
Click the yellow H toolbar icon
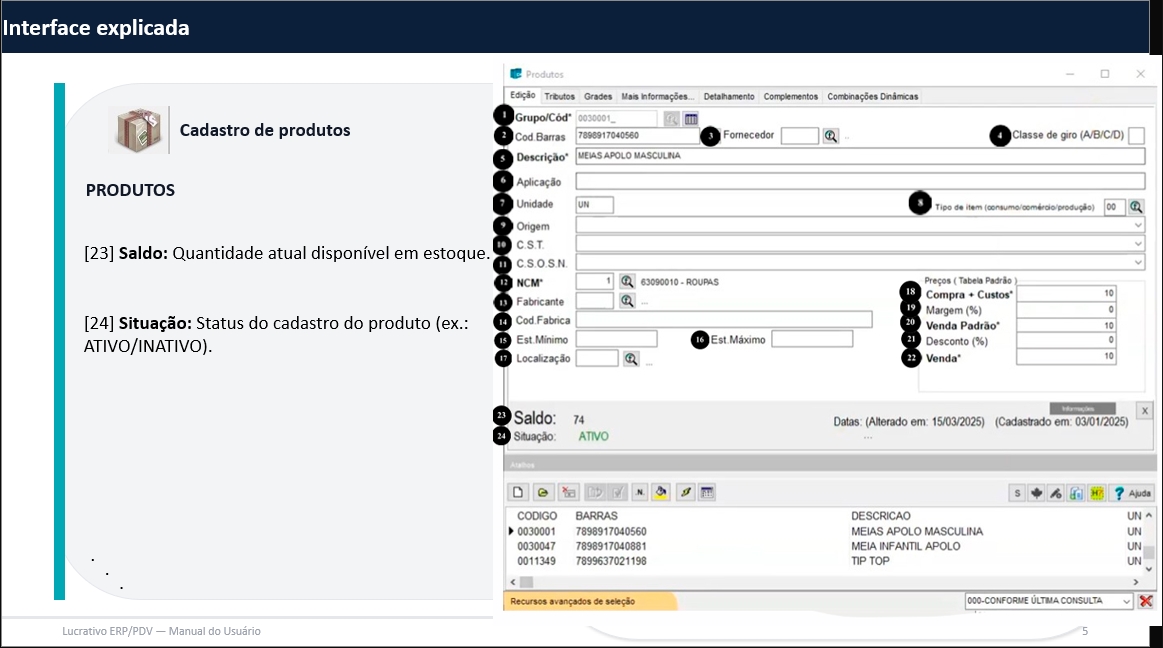point(1097,493)
